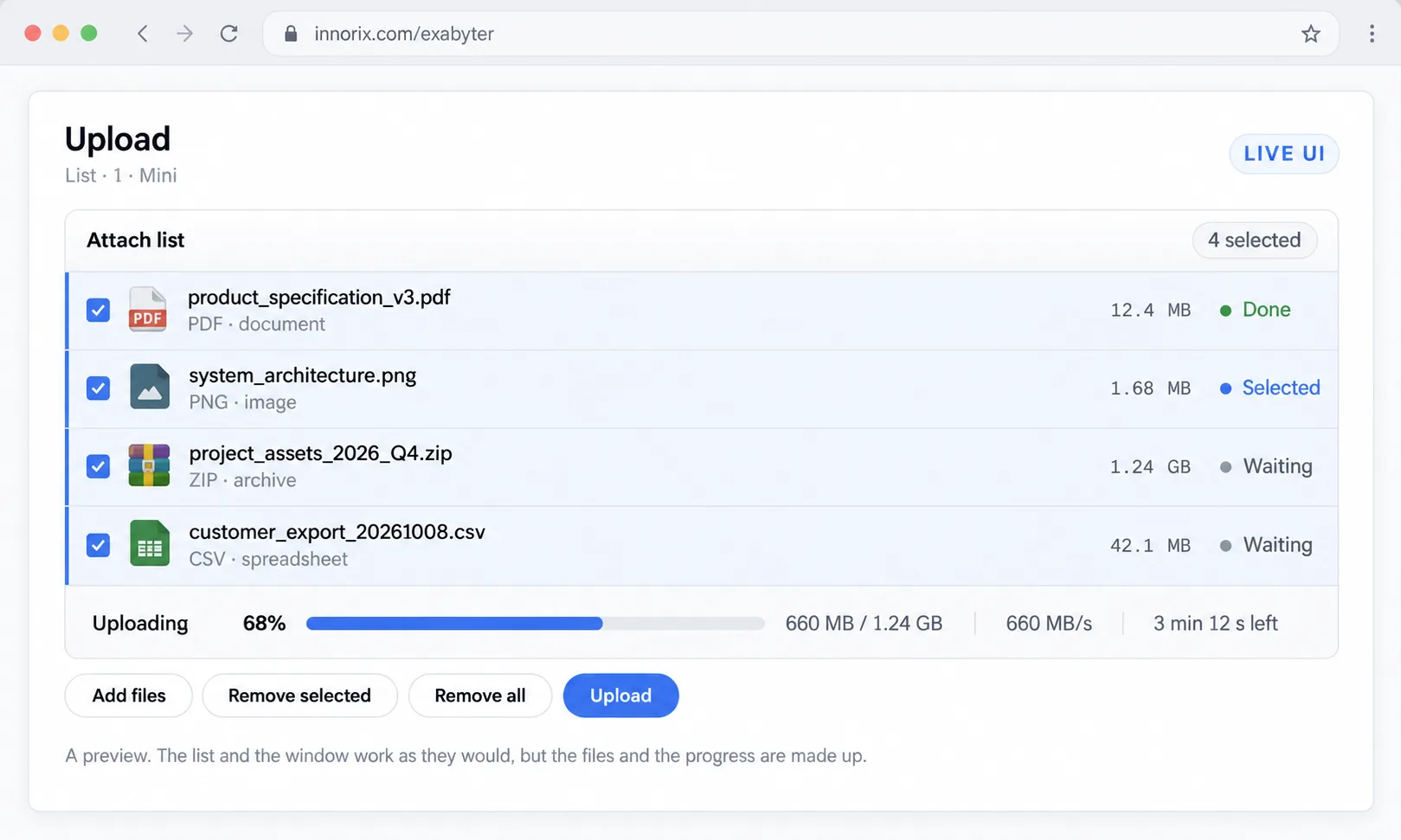Click the 660 MB/s transfer speed

(x=1049, y=624)
